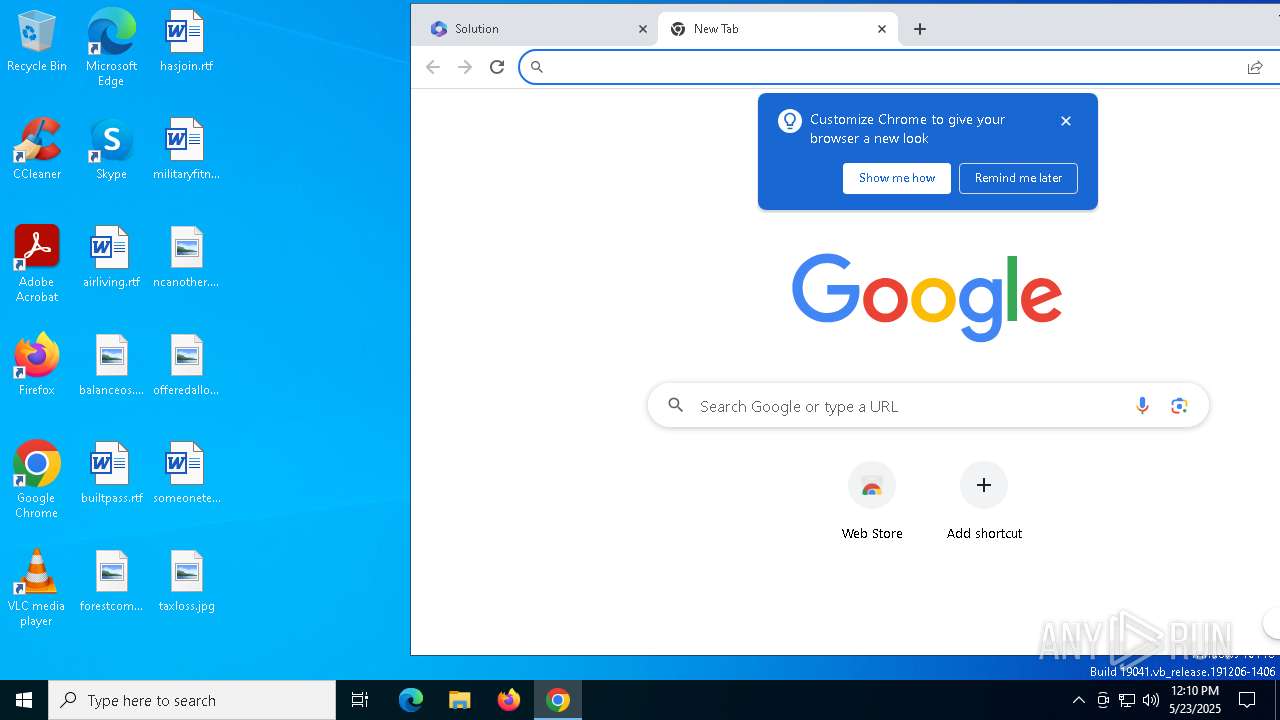Select the someonete... document on desktop
Screen dimensions: 1280x720
click(186, 473)
